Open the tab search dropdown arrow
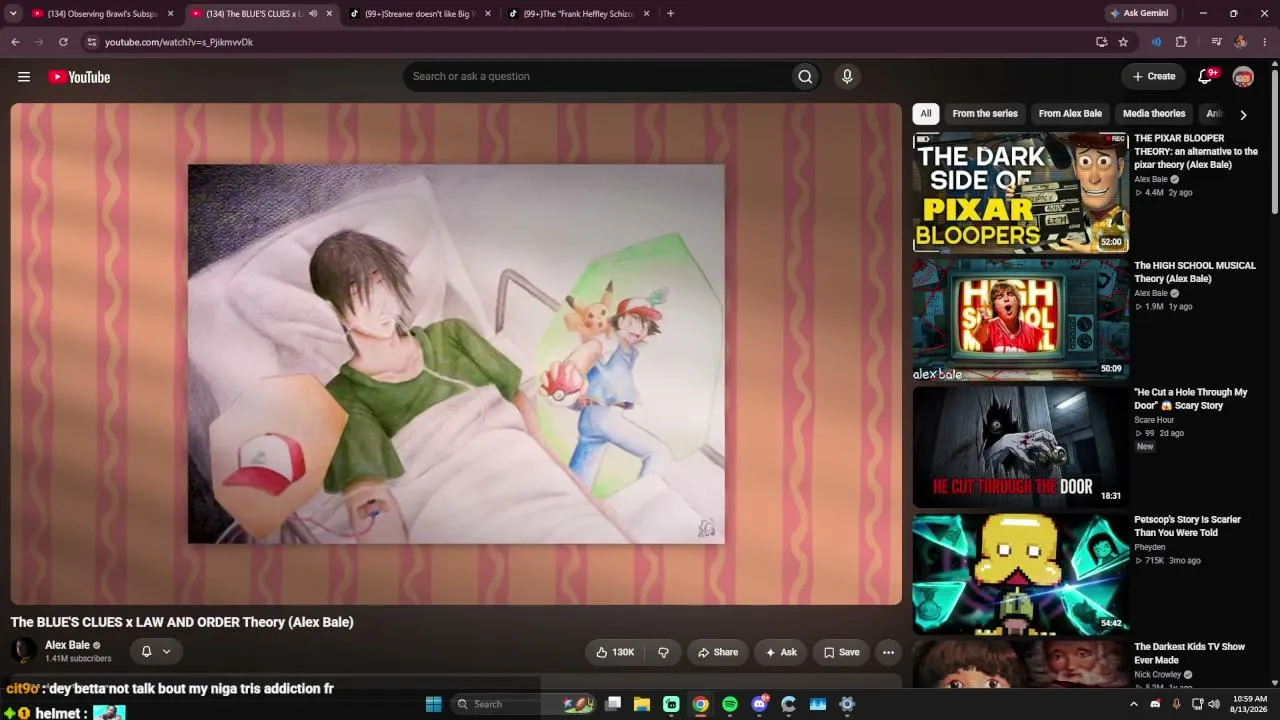Screen dimensions: 1280x720 click(13, 14)
